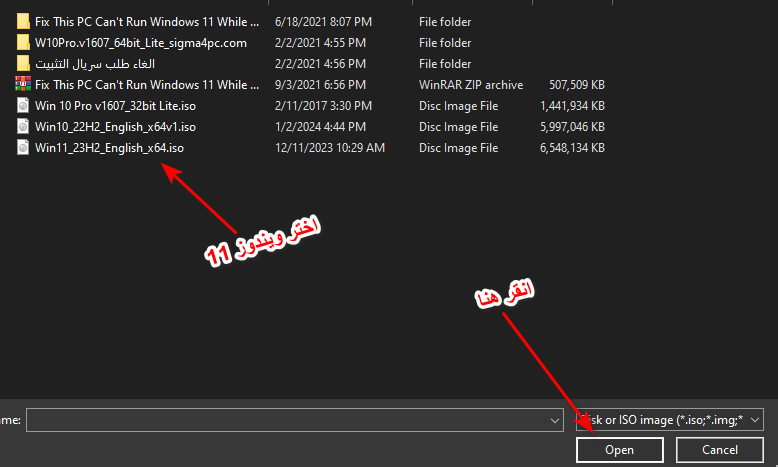Click the الغاء طلب سريال التثبيت folder icon
Image resolution: width=778 pixels, height=467 pixels.
point(23,64)
